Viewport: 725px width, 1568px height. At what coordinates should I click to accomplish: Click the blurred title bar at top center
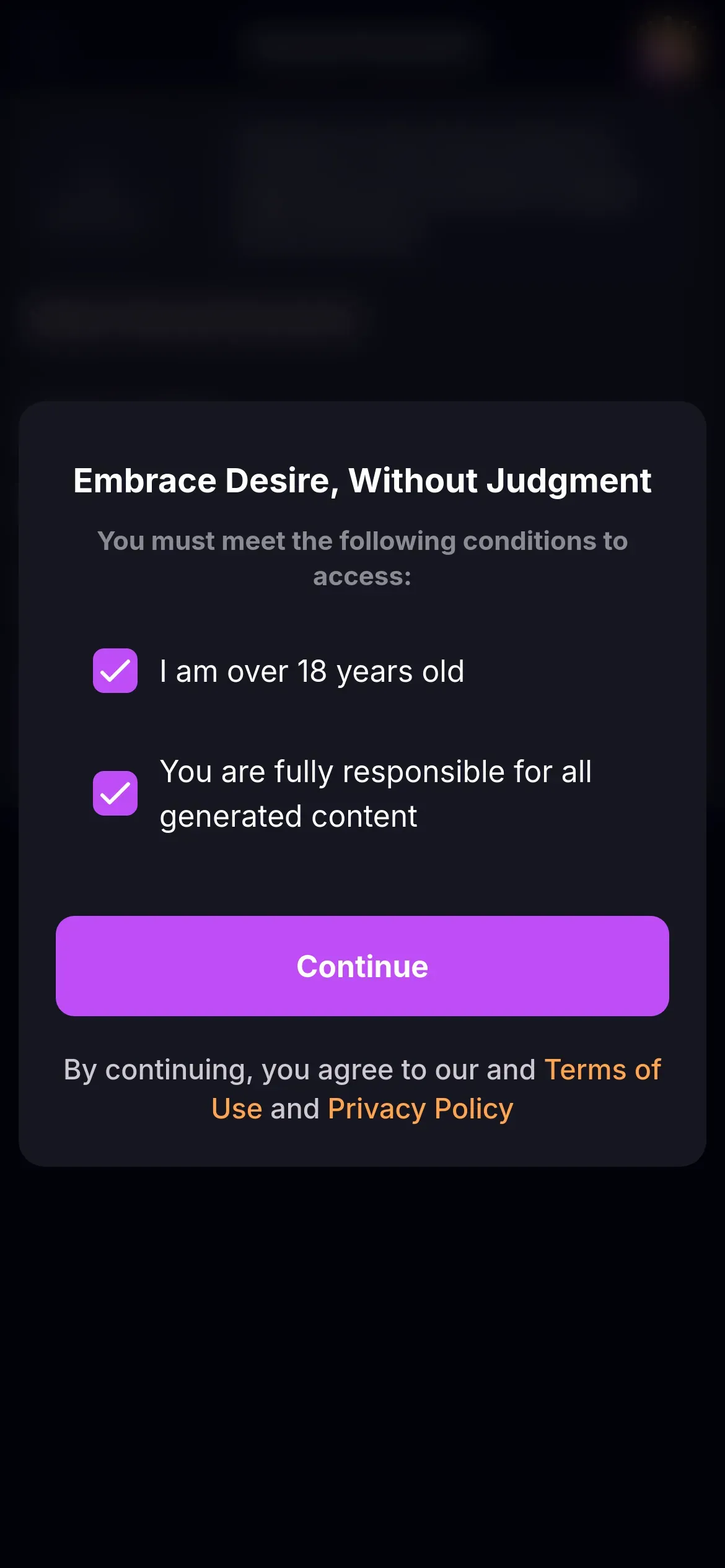tap(362, 43)
